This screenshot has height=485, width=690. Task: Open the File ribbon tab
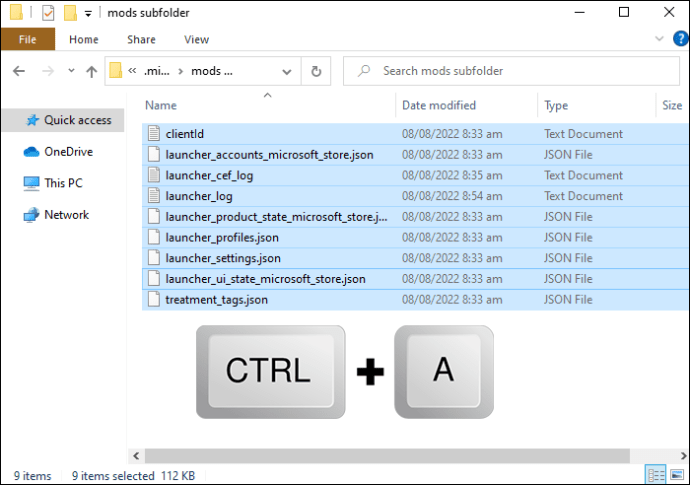(28, 39)
